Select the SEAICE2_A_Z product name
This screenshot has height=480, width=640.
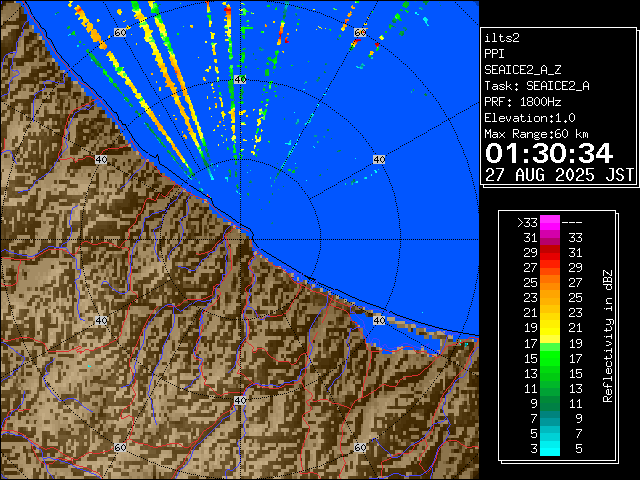tap(523, 69)
